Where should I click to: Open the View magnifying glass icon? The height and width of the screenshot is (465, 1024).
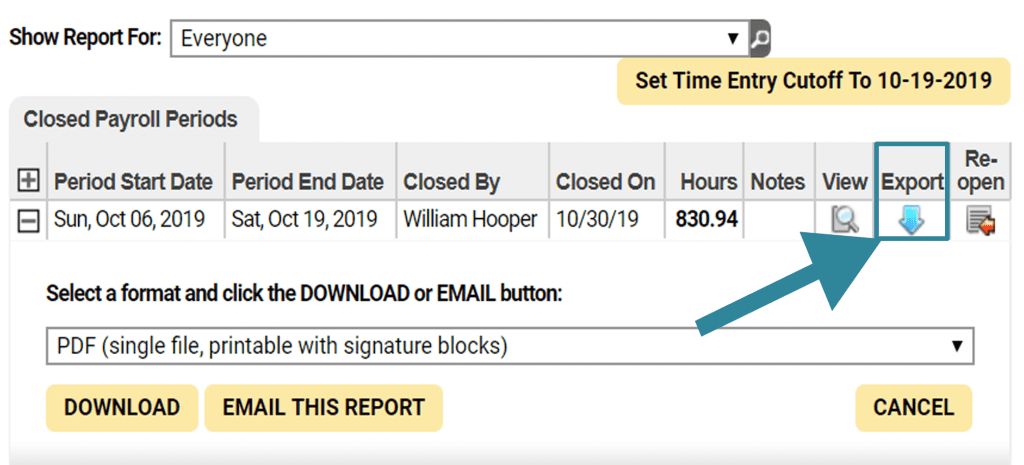tap(844, 220)
